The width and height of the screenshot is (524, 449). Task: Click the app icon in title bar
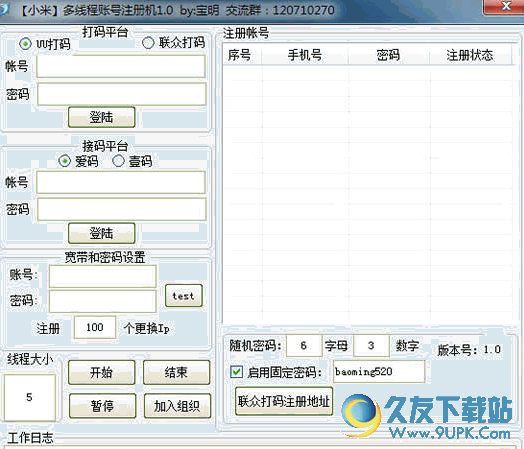pyautogui.click(x=3, y=9)
